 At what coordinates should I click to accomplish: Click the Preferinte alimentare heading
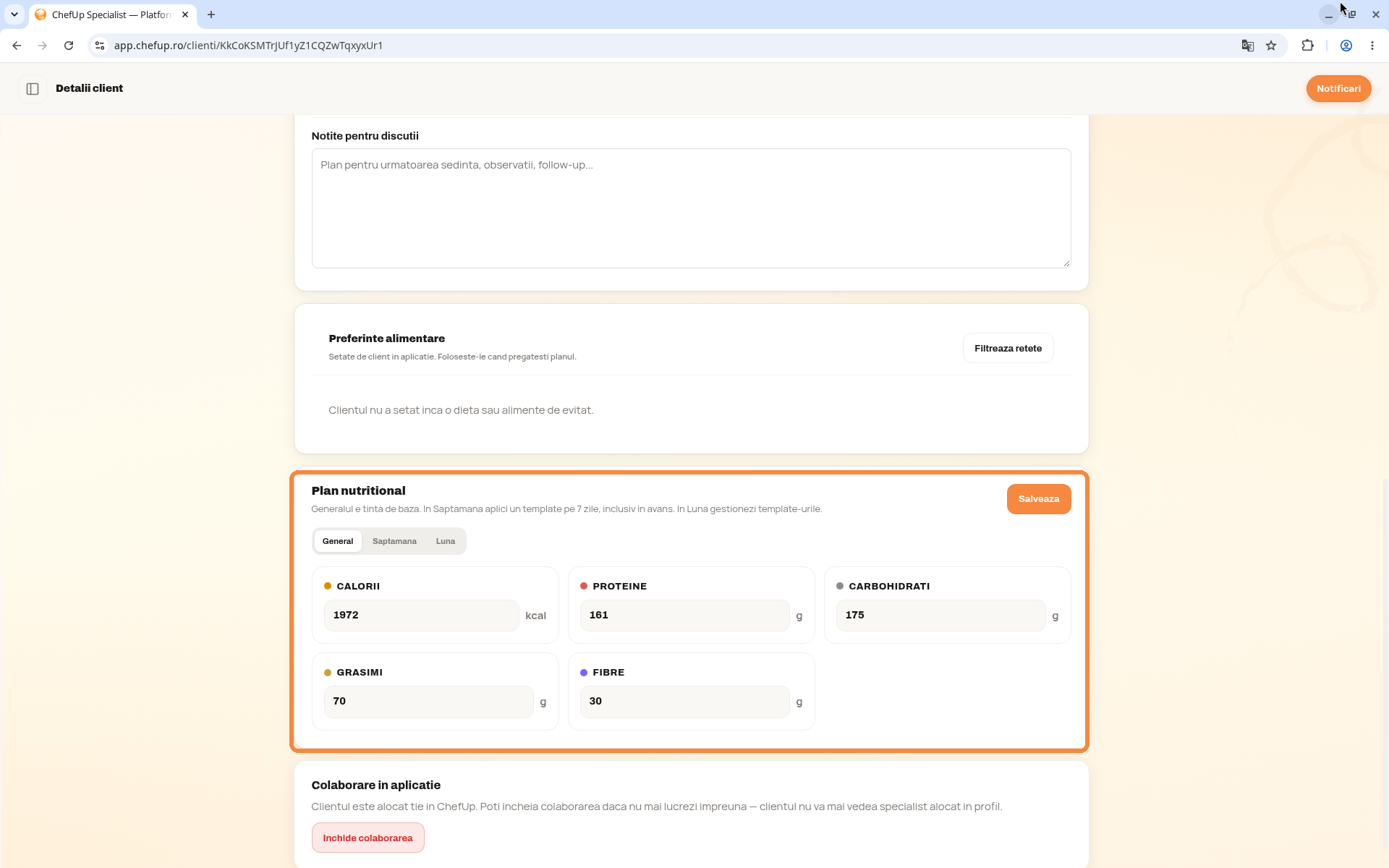(386, 339)
